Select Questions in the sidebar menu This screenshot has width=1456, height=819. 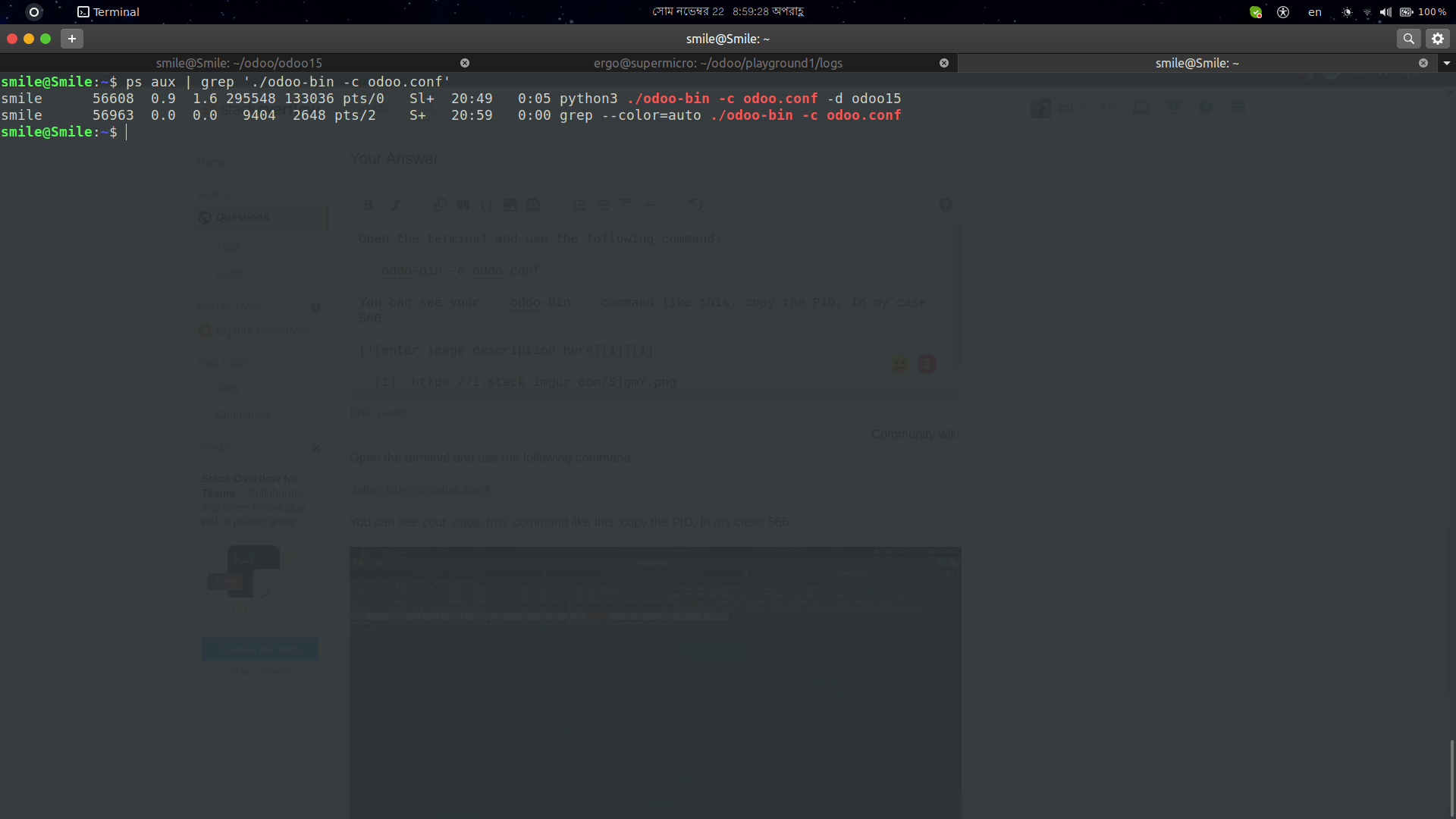coord(241,217)
